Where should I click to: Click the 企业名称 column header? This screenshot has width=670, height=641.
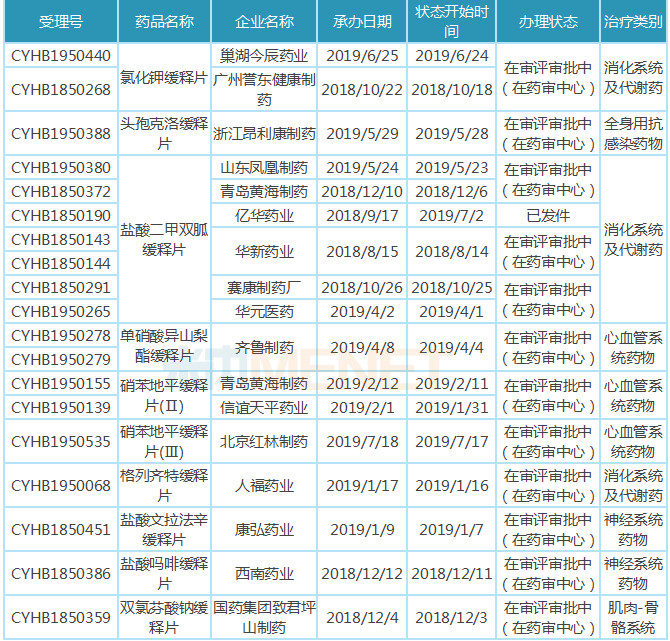pyautogui.click(x=264, y=21)
